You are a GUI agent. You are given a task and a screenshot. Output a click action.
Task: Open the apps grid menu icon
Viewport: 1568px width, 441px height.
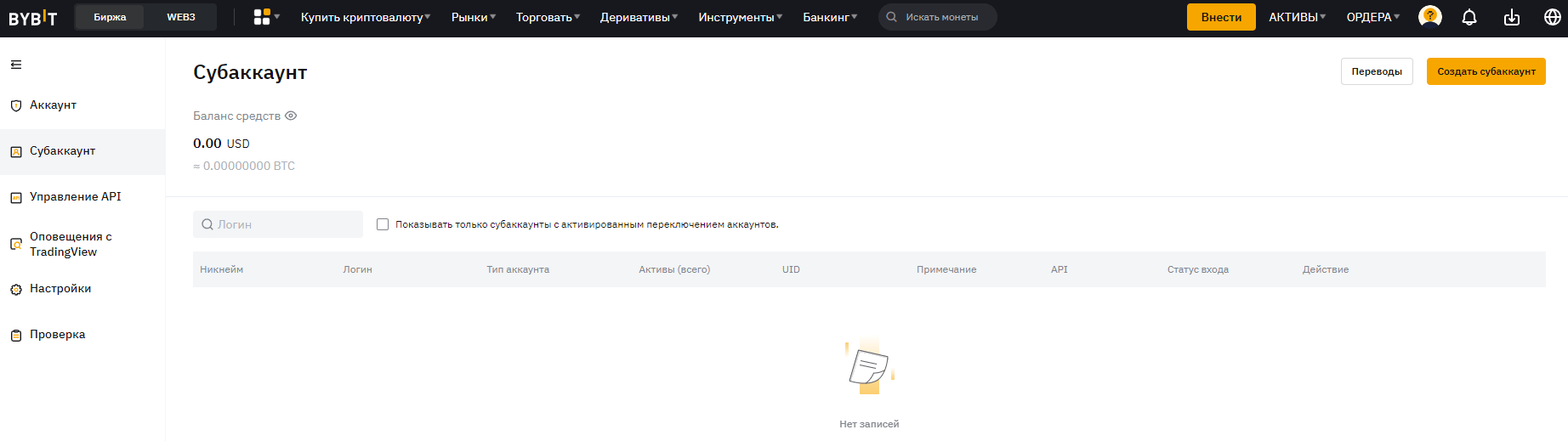click(x=262, y=17)
